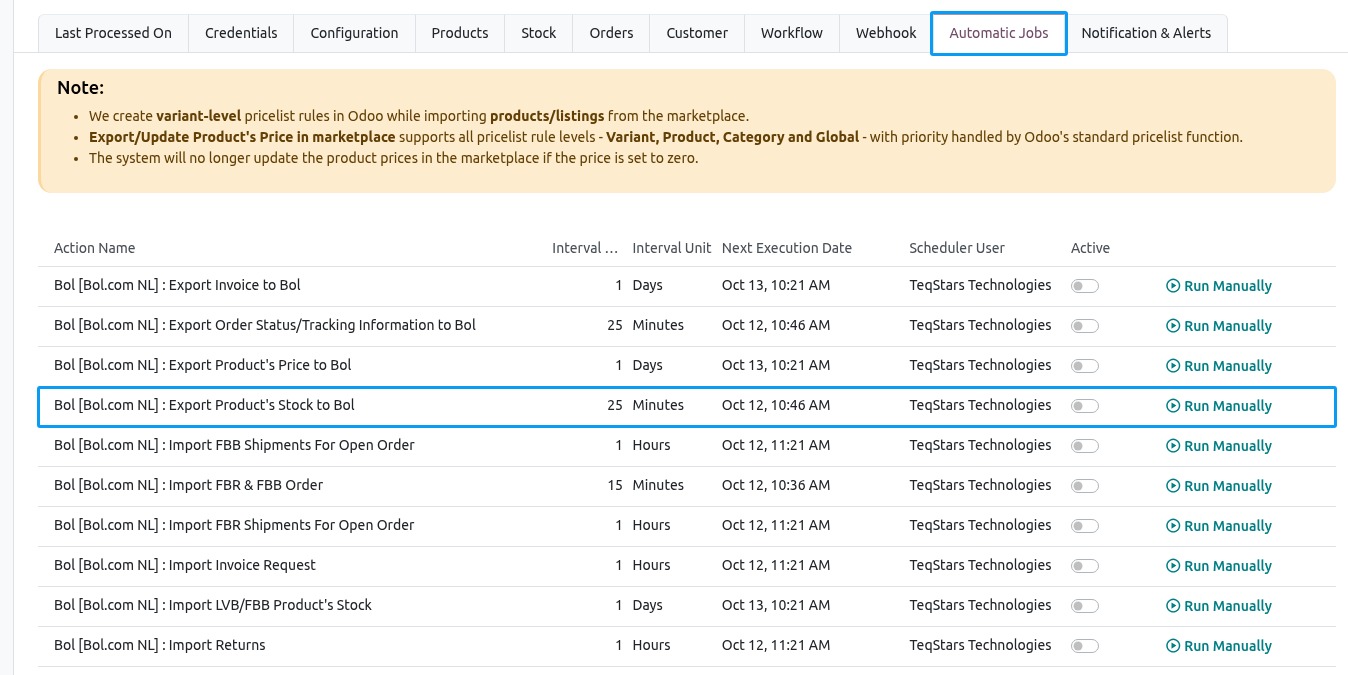
Task: Go to the Products tab
Action: (460, 33)
